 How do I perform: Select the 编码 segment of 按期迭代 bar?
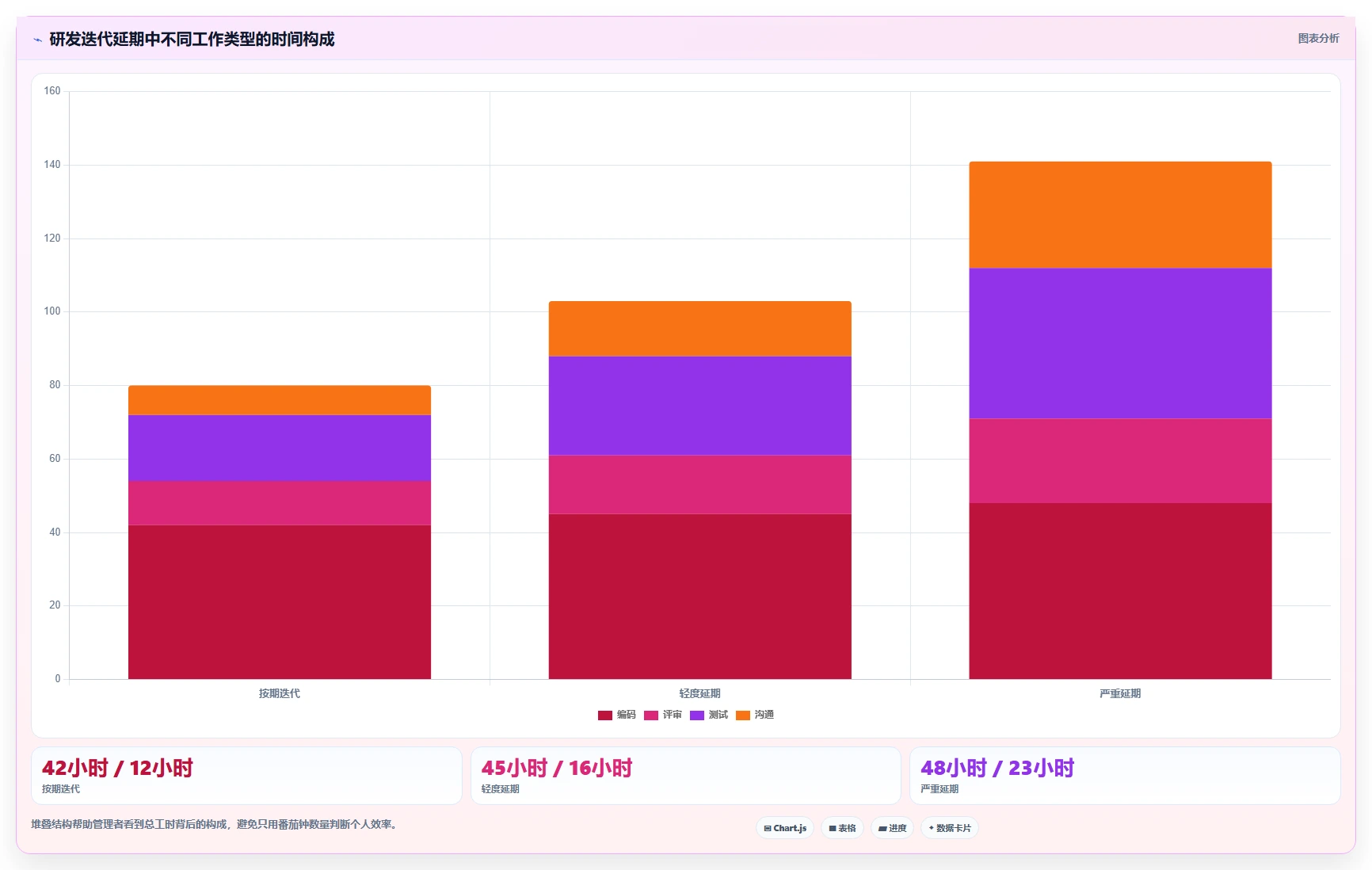(x=280, y=602)
